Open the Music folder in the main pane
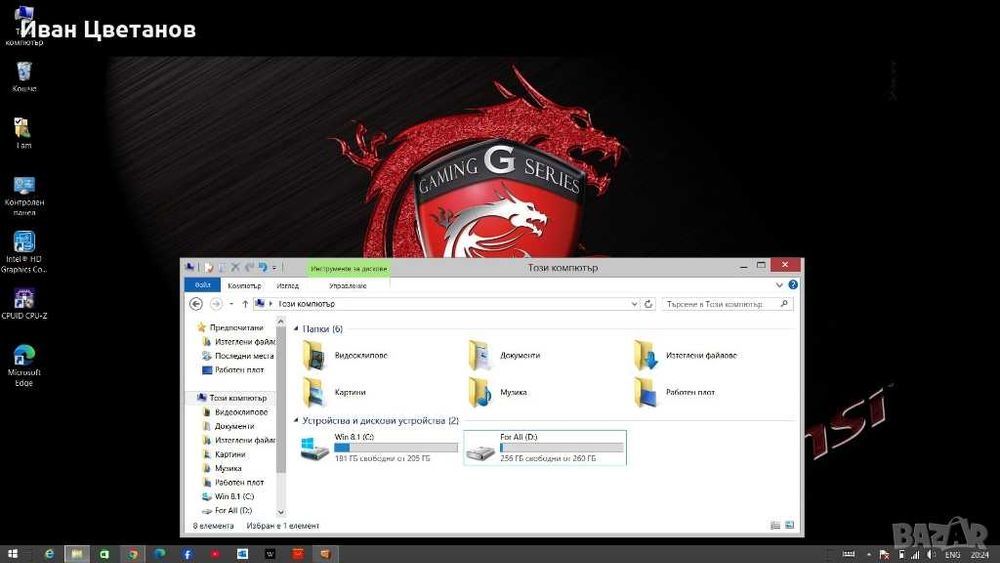 tap(498, 392)
